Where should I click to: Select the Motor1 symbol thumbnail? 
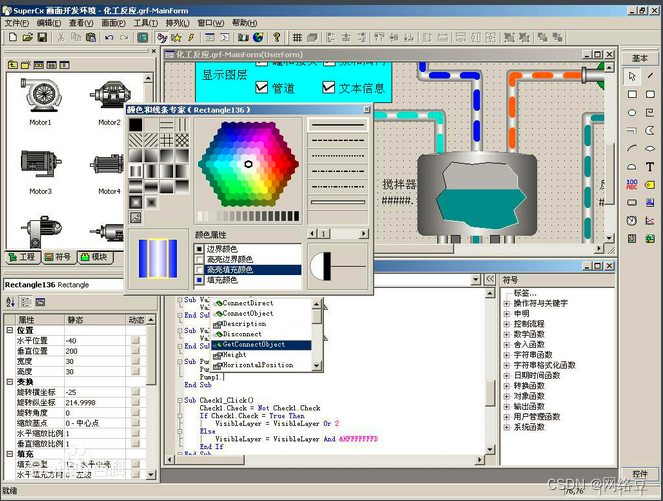pyautogui.click(x=40, y=96)
